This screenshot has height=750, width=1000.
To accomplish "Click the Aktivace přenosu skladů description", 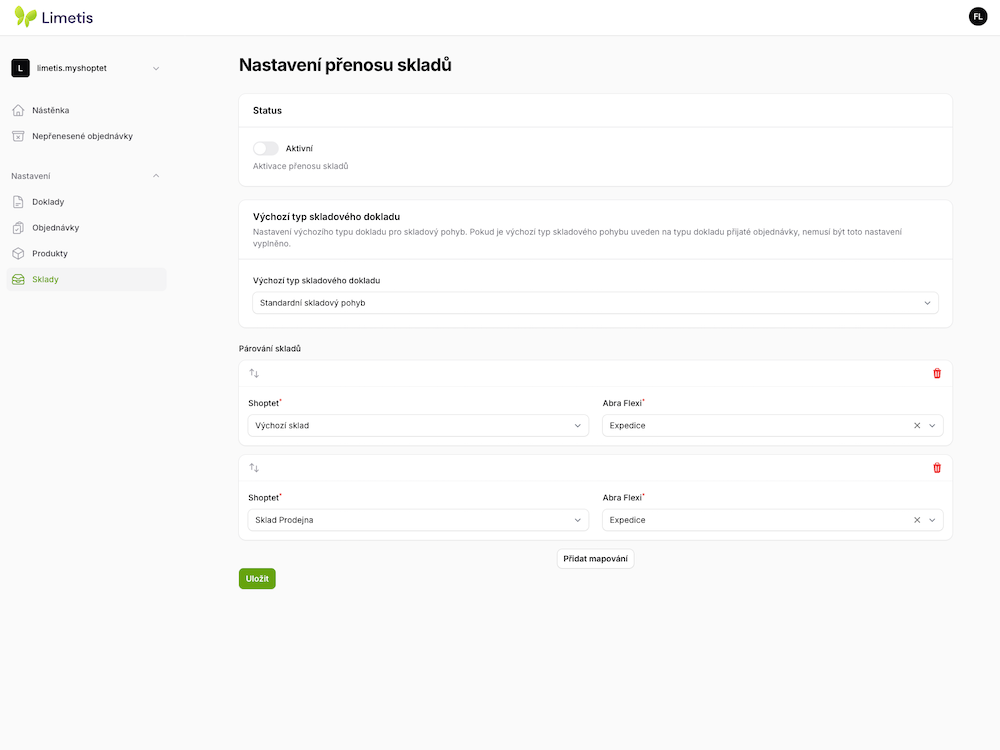I will click(x=300, y=166).
